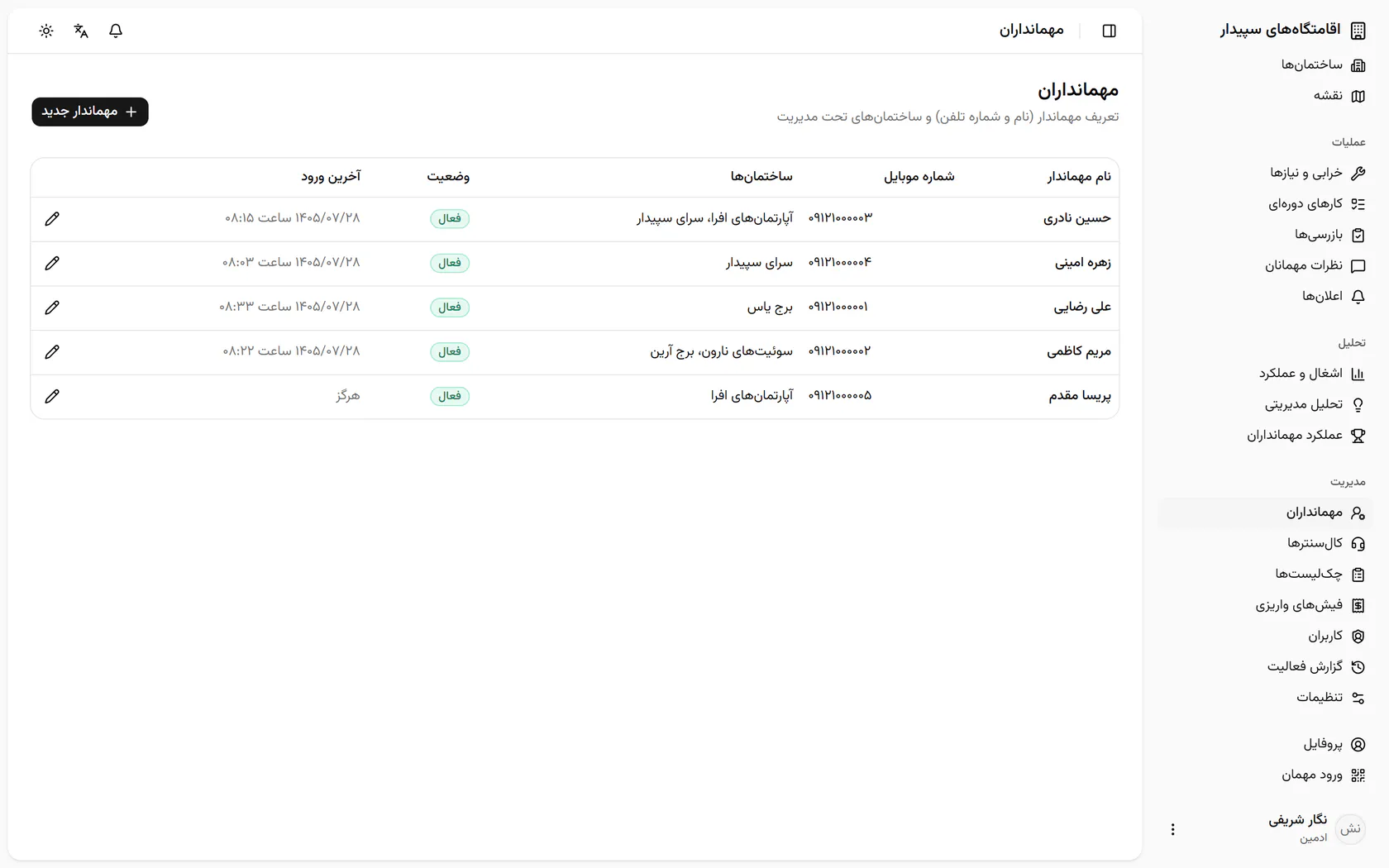Open کاربران in sidebar
Viewport: 1389px width, 868px height.
[x=1265, y=636]
